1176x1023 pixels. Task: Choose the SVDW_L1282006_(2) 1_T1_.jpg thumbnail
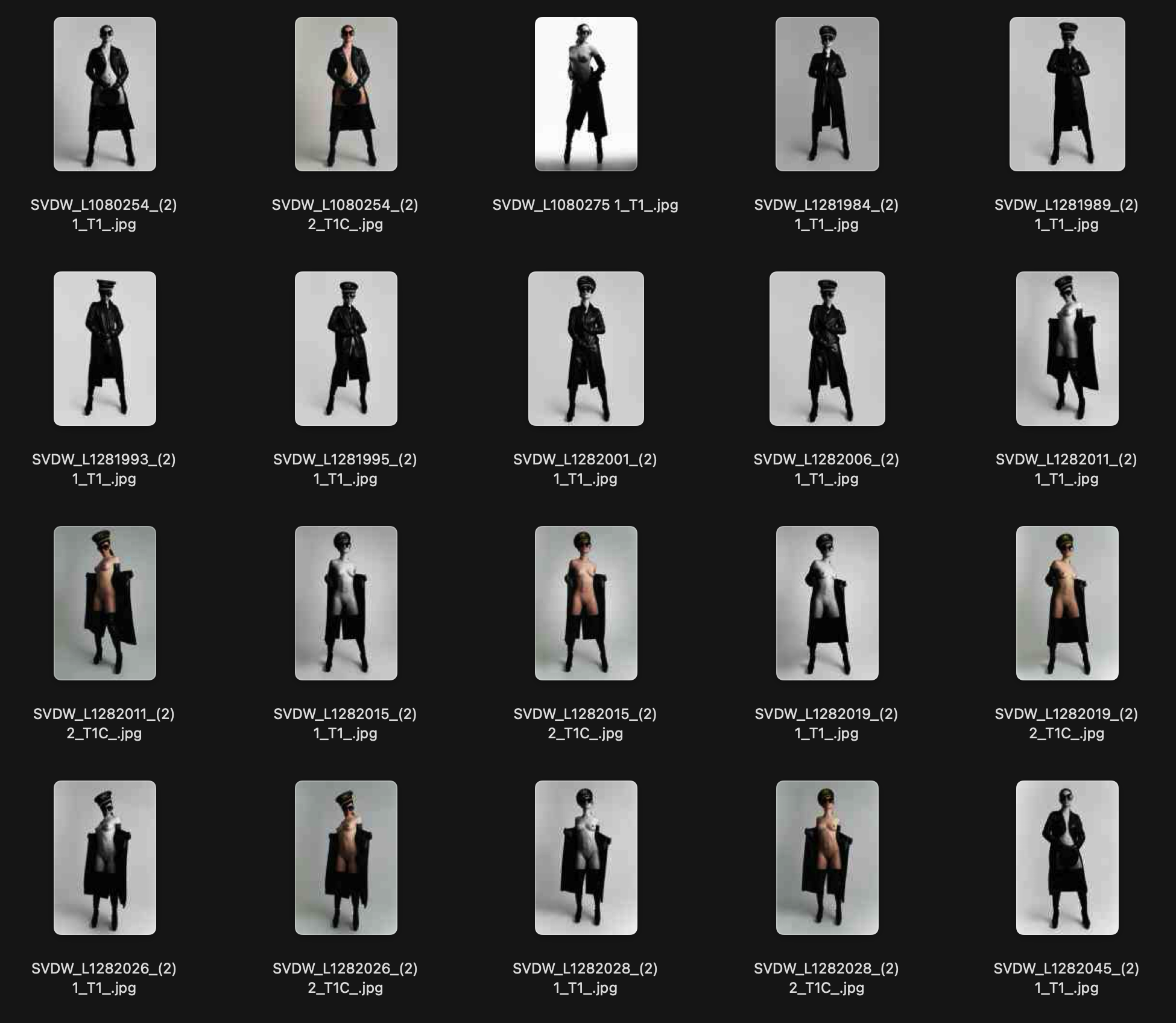827,349
